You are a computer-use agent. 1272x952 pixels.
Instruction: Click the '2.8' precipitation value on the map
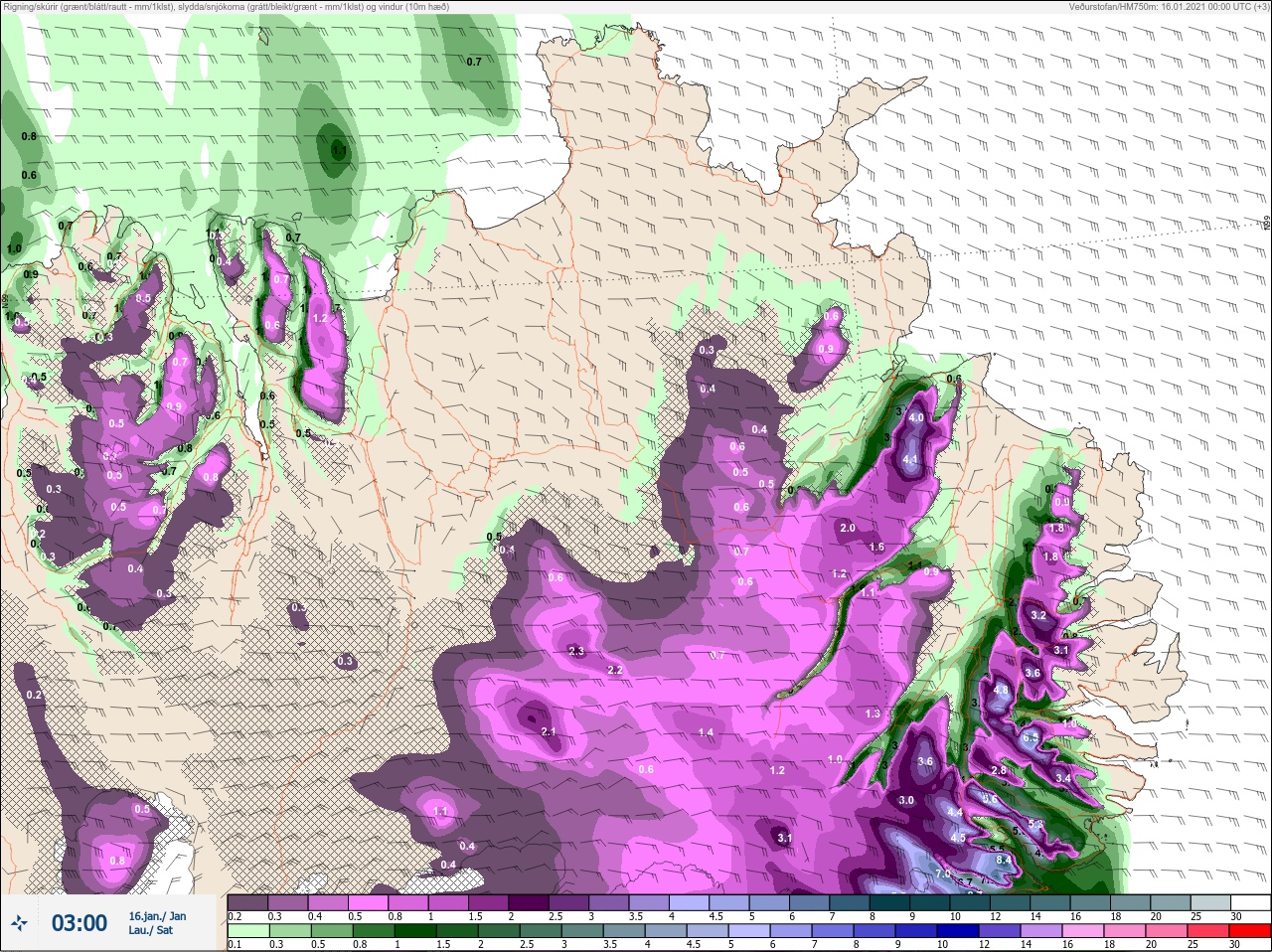(1000, 770)
